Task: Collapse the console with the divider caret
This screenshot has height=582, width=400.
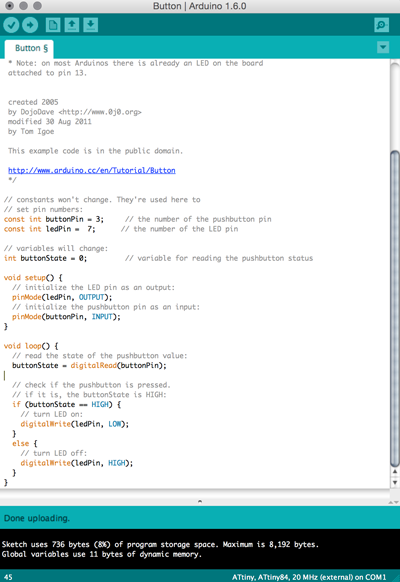Action: (x=200, y=501)
